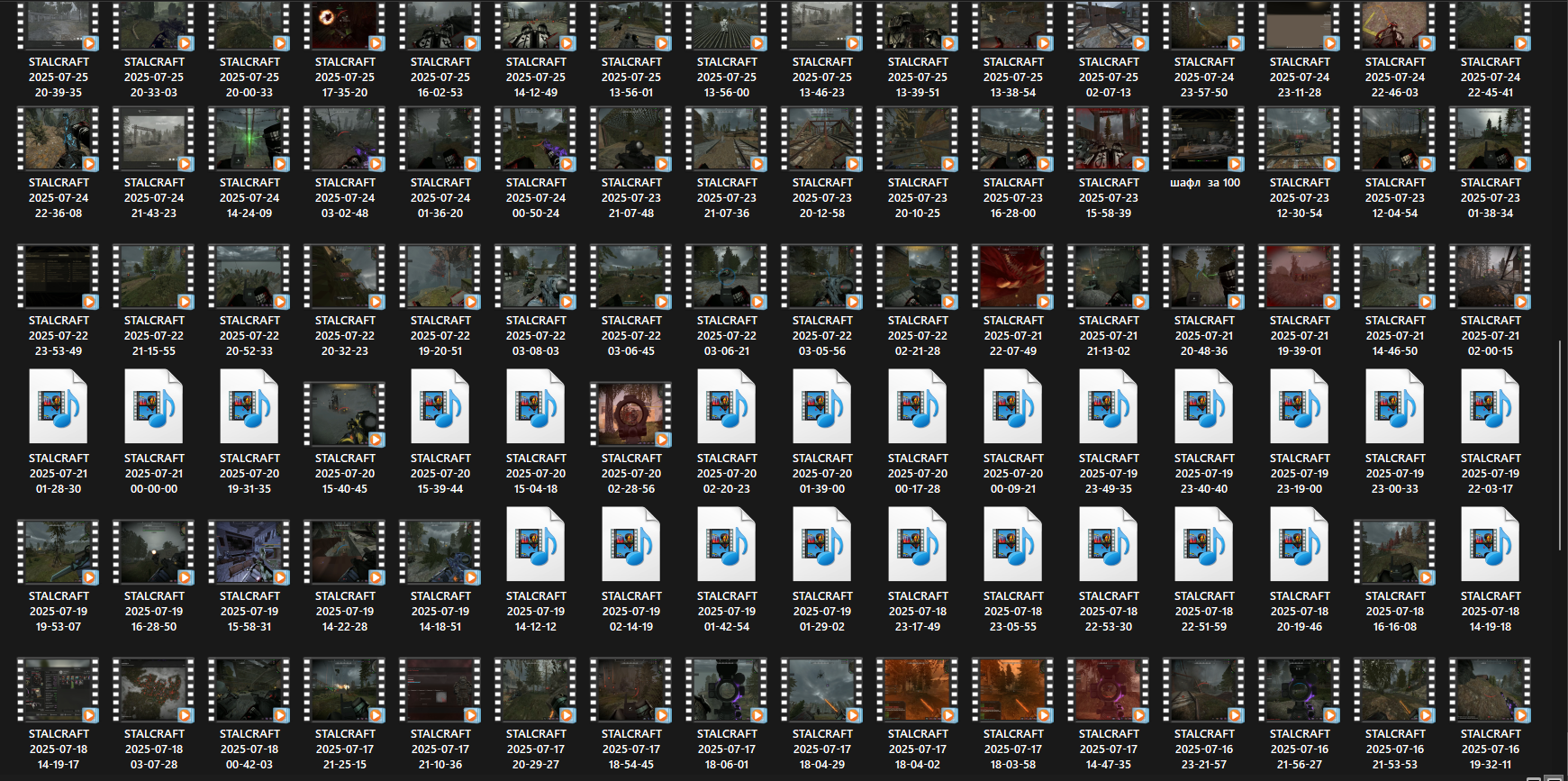Select thumbnail for 2025-07-17 14-47-35
1568x781 pixels.
pos(1109,690)
